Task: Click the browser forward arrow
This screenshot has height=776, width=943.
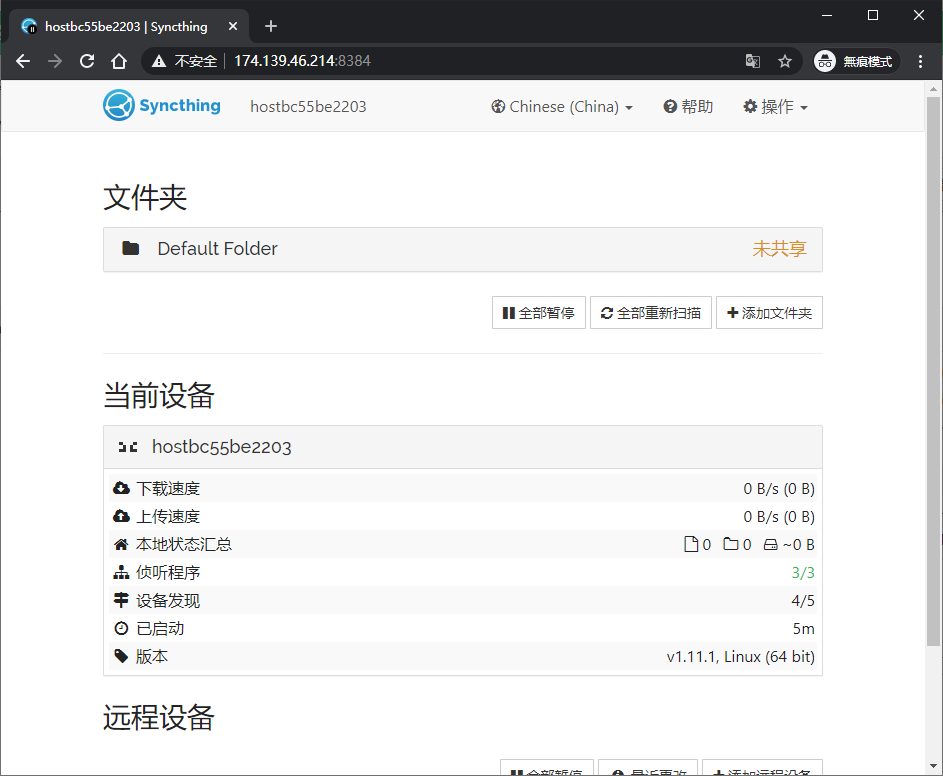Action: (x=55, y=61)
